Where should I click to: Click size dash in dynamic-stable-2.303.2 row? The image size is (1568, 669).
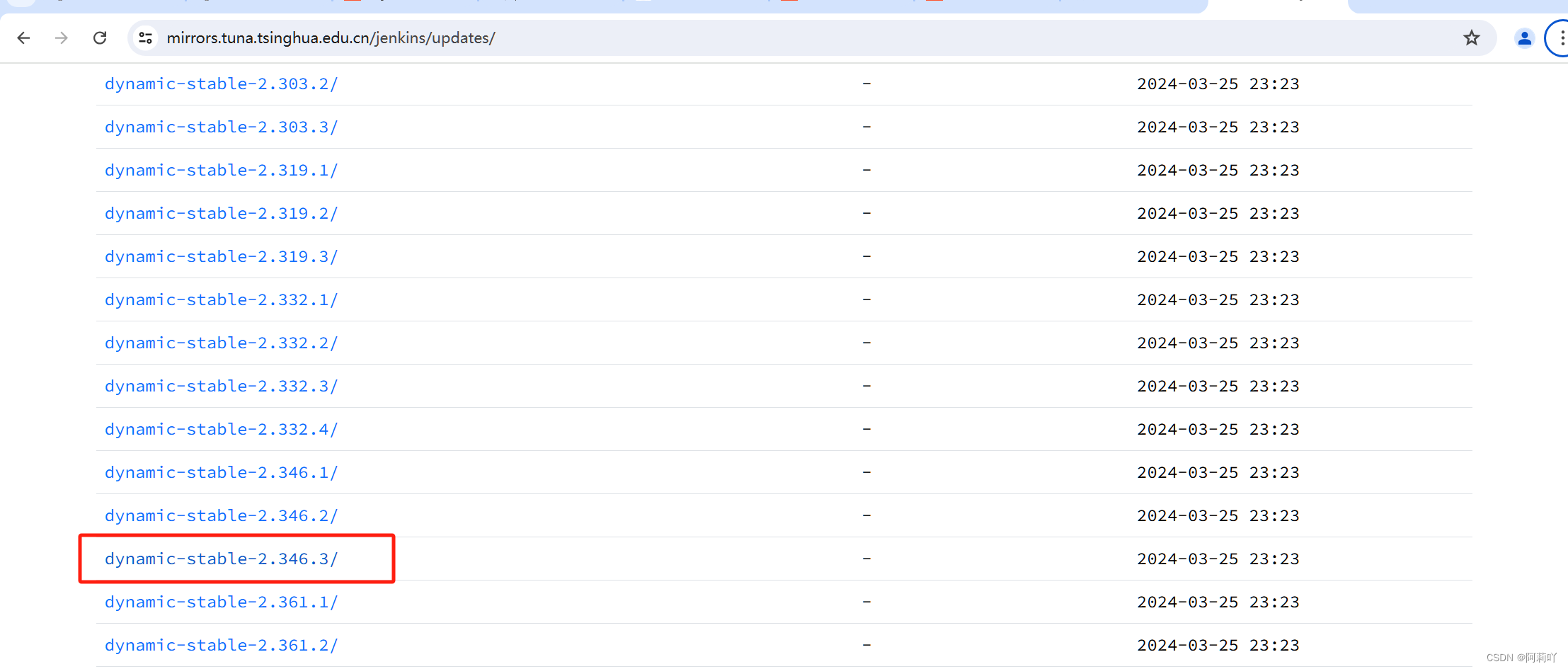[x=866, y=84]
